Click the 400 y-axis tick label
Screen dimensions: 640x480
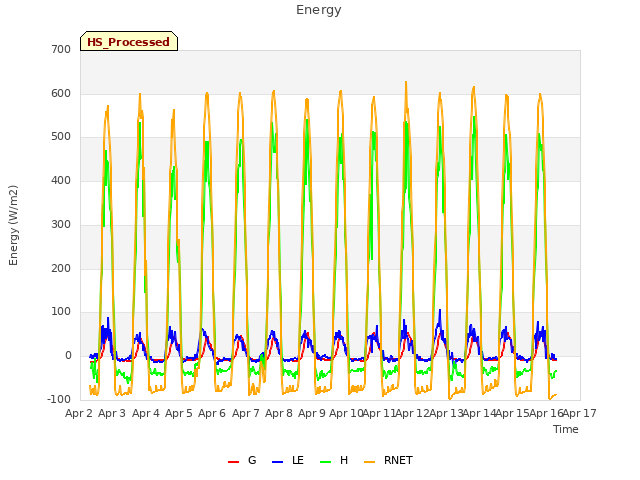coord(61,180)
